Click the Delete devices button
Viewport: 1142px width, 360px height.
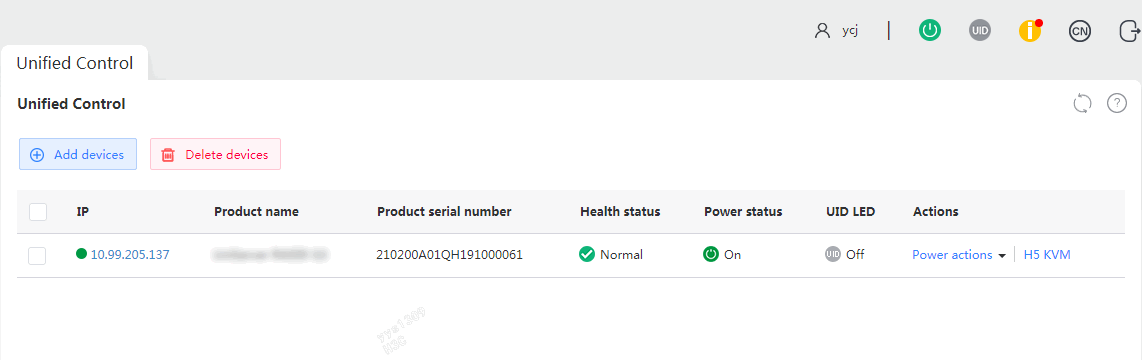216,154
